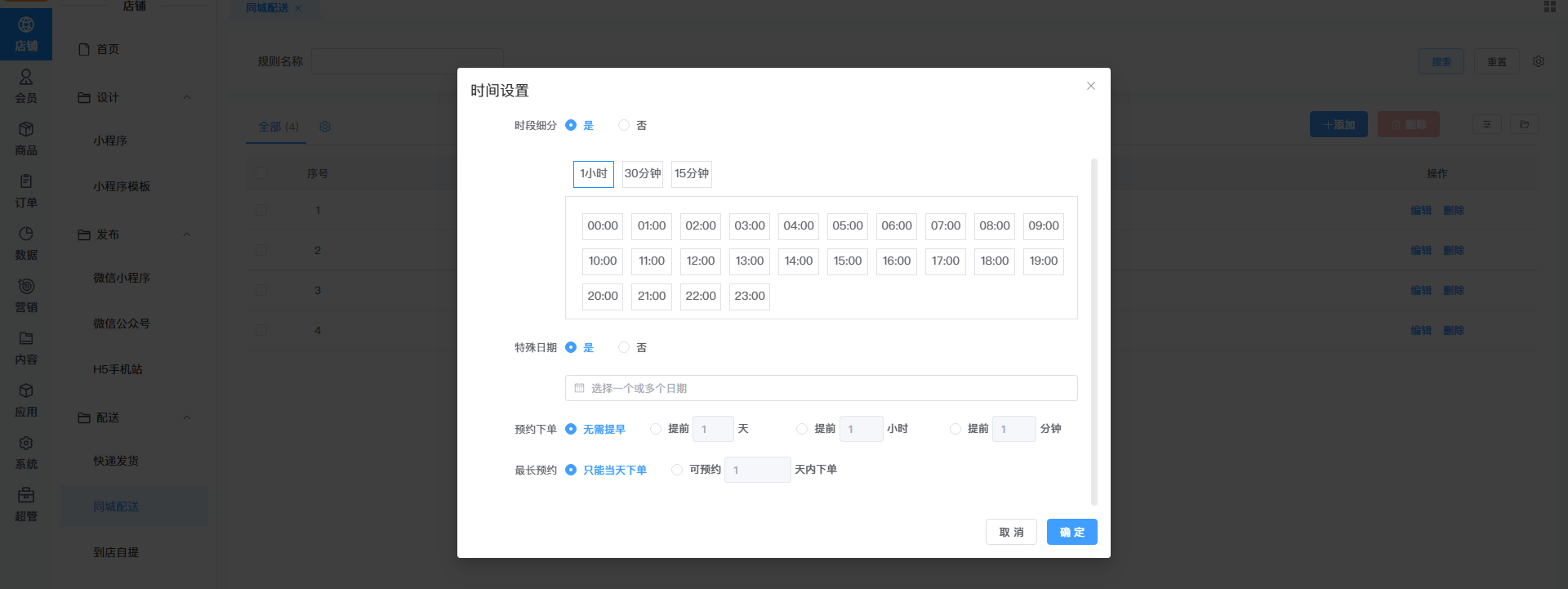The width and height of the screenshot is (1568, 589).
Task: Close the 时间设置 dialog with the X
Action: click(x=1090, y=86)
